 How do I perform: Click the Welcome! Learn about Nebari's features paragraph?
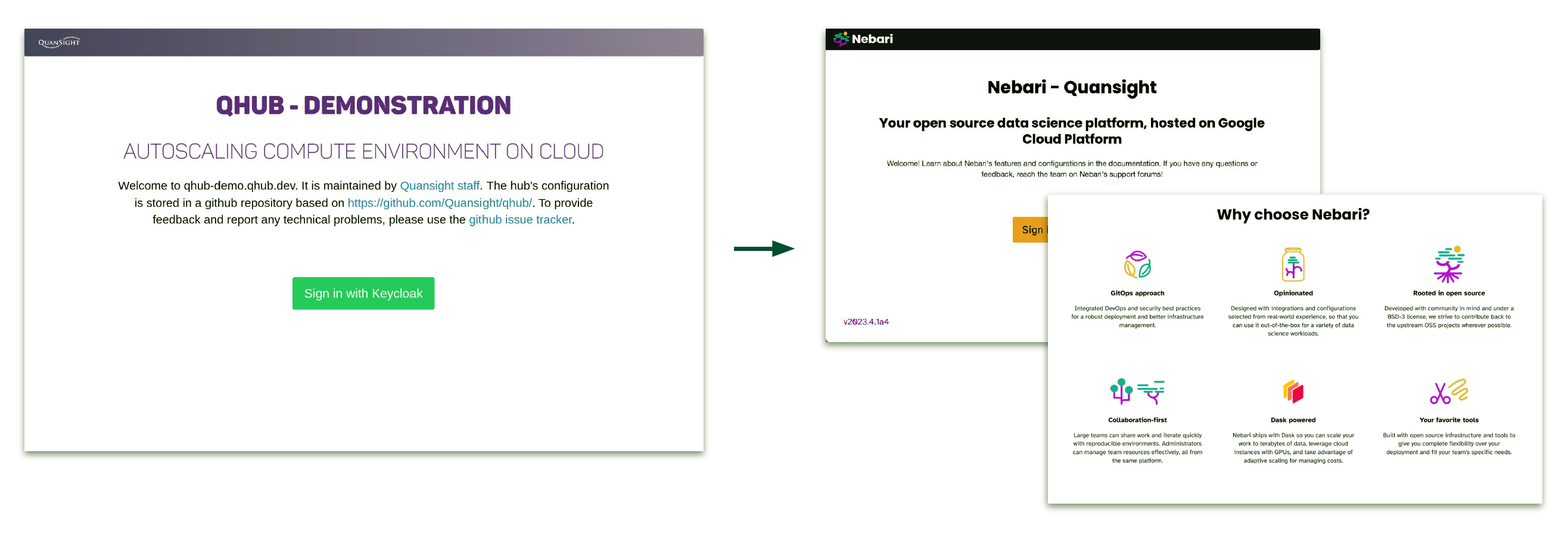(1071, 169)
